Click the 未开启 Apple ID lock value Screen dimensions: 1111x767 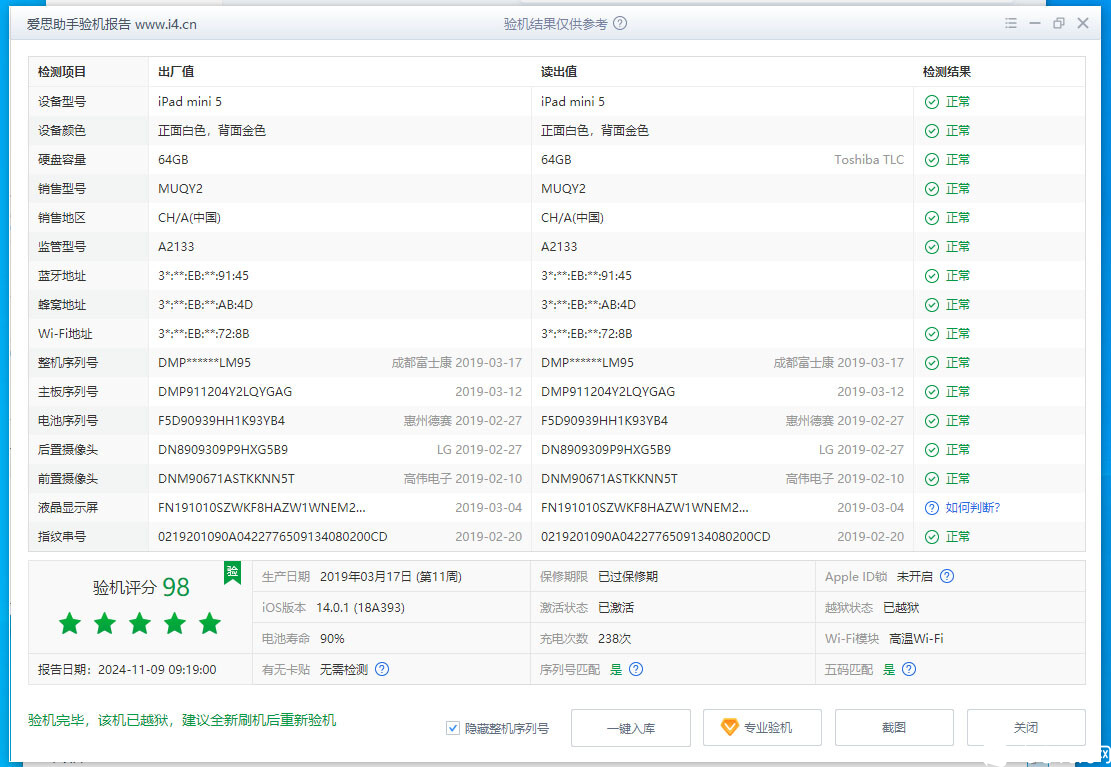click(915, 577)
